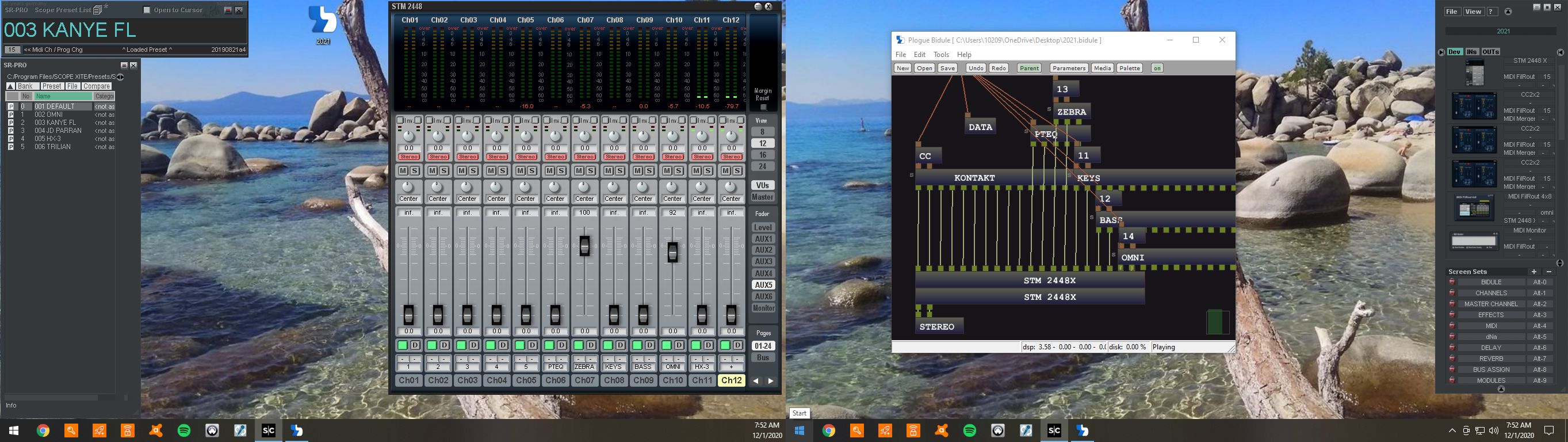Open the Preset menu in SR-PRO
This screenshot has width=1568, height=442.
coord(52,86)
